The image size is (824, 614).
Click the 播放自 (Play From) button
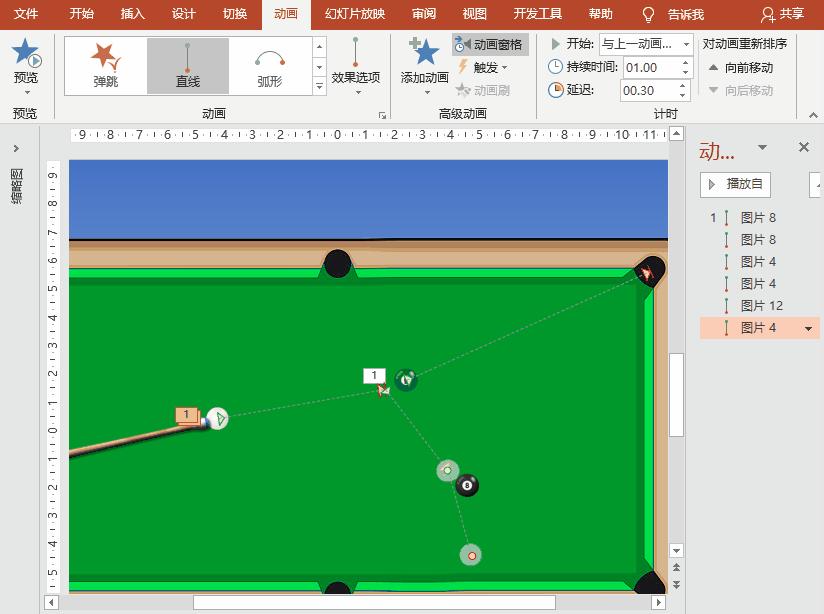coord(735,184)
